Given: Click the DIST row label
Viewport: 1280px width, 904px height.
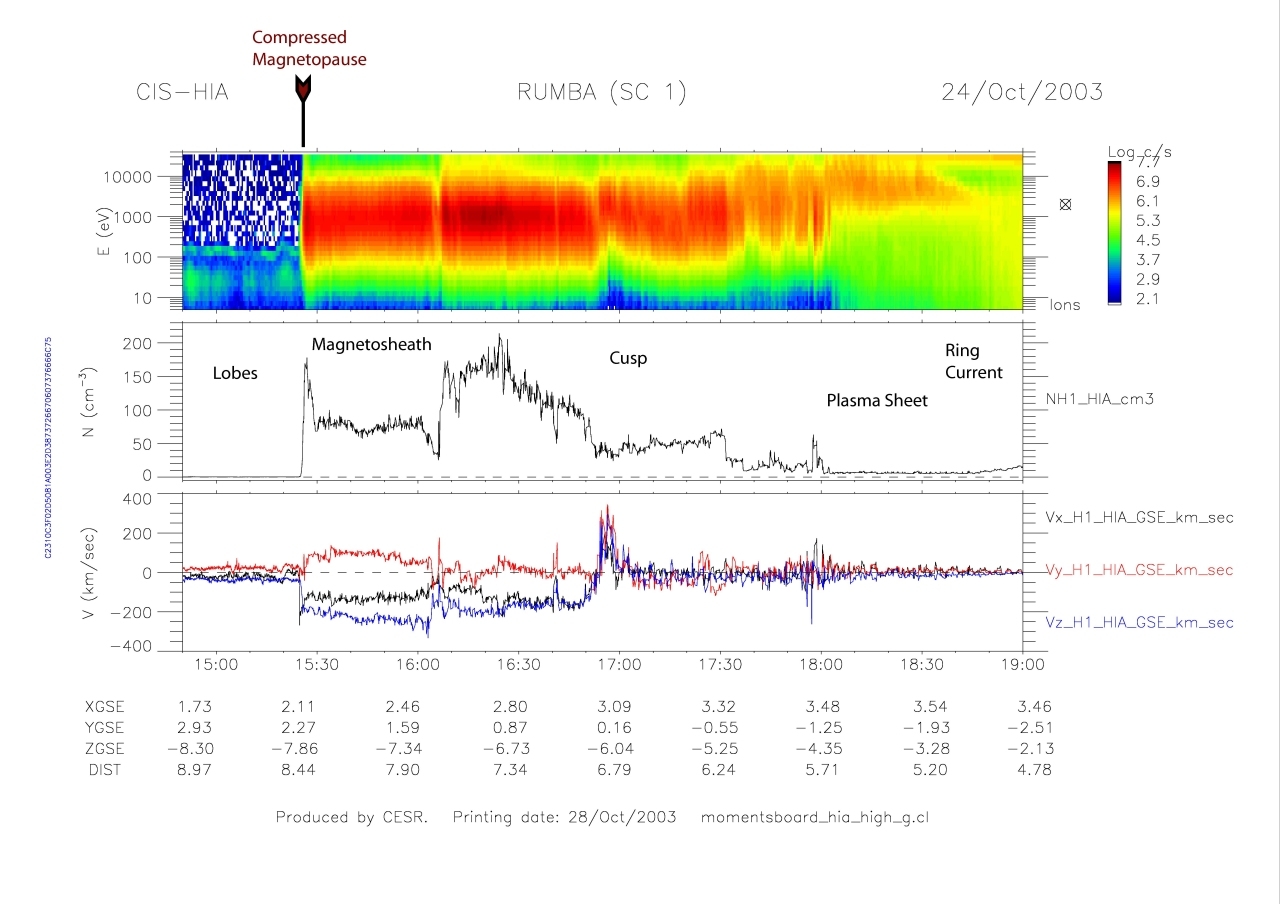Looking at the screenshot, I should click(104, 770).
